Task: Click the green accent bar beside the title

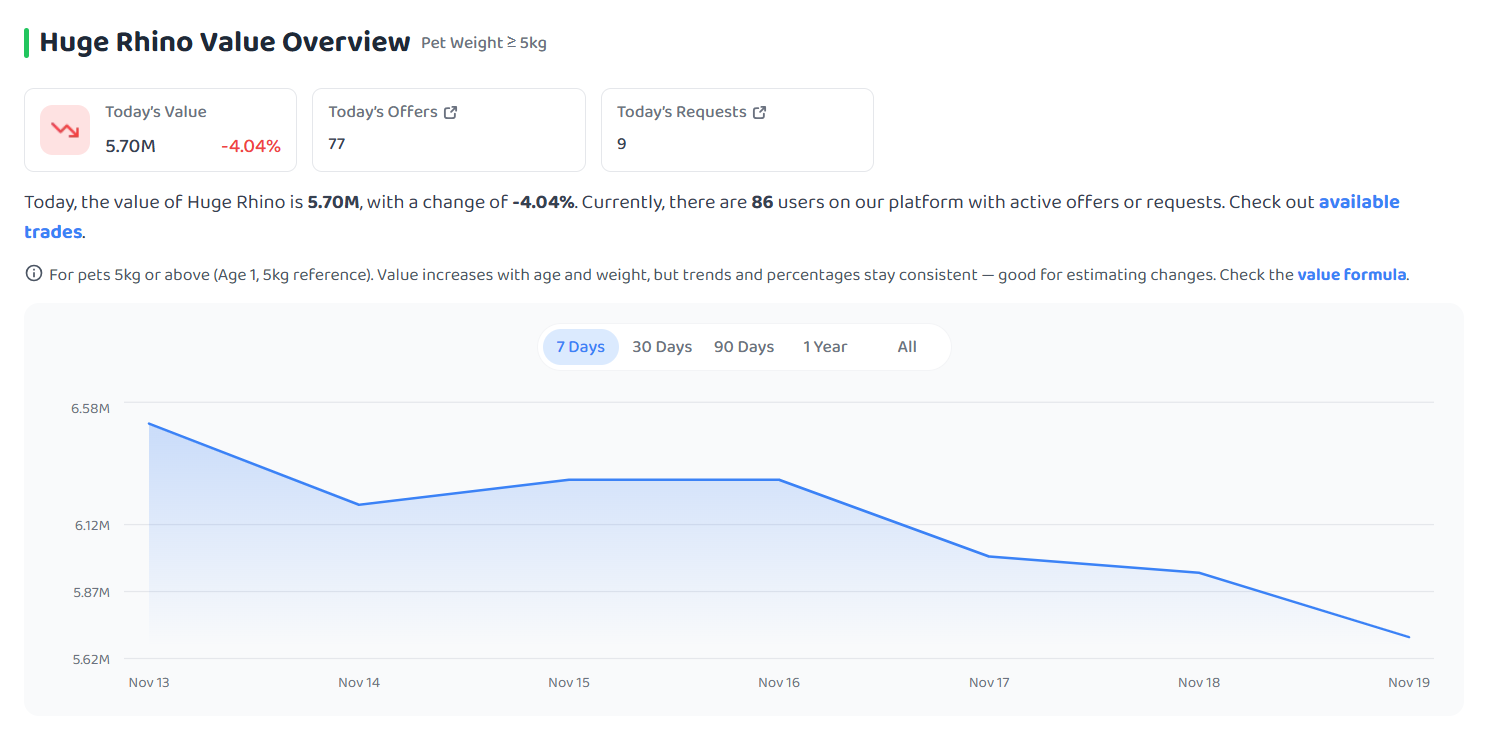Action: tap(26, 43)
